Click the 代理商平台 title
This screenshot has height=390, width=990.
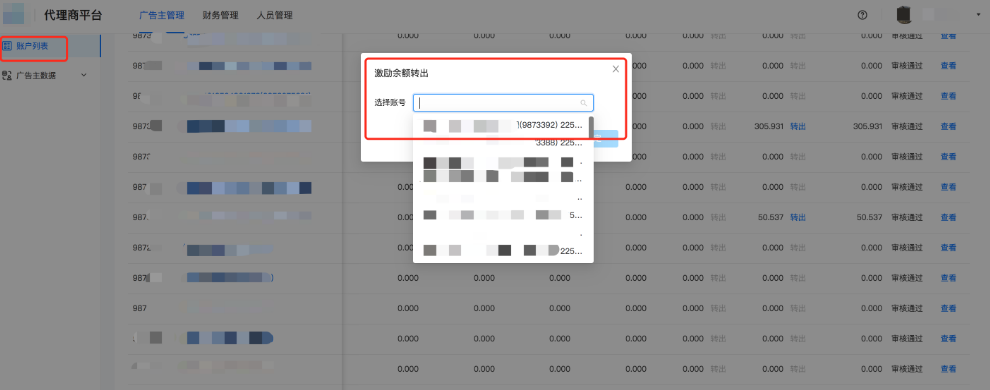click(x=73, y=15)
